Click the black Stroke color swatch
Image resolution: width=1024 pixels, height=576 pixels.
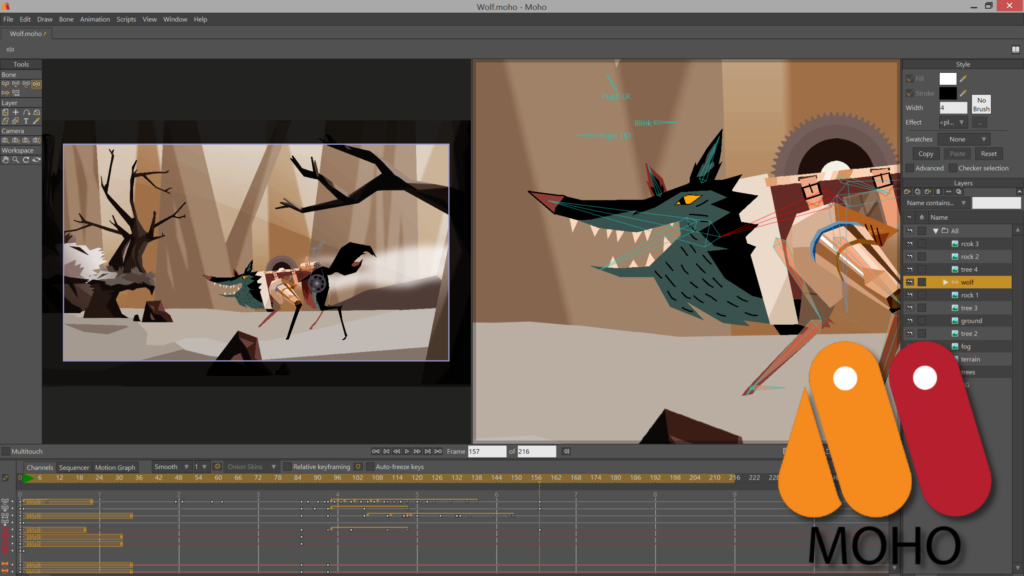(948, 93)
